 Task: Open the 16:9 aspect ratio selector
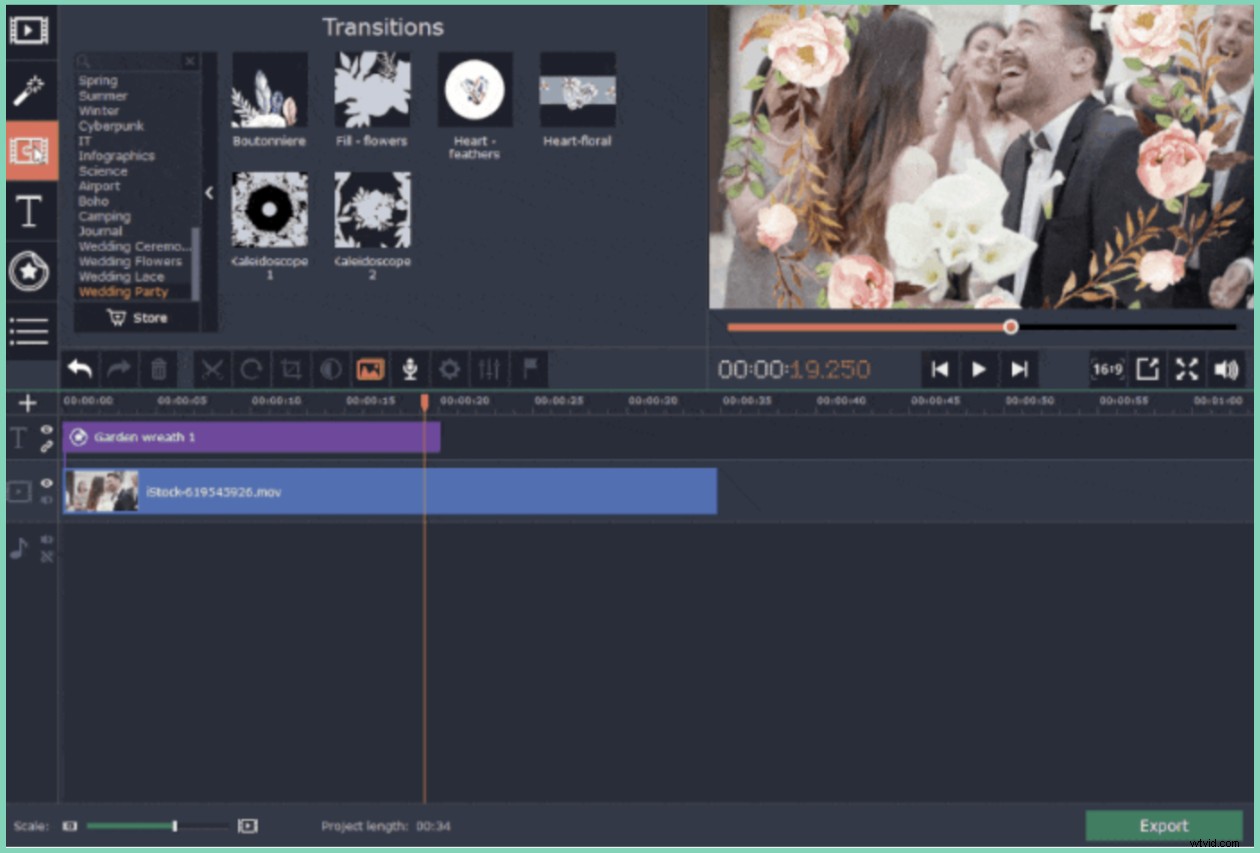(x=1107, y=368)
